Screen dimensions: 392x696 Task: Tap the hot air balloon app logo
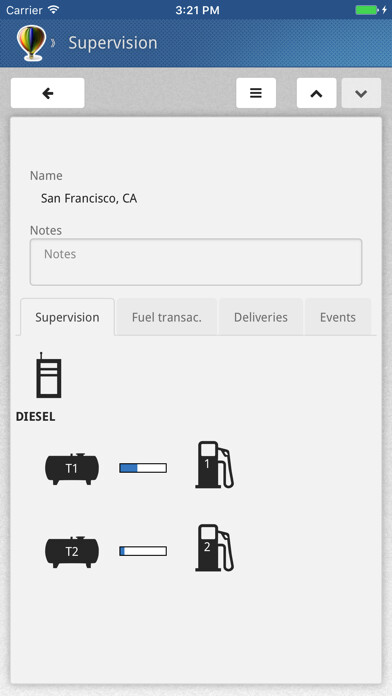31,43
